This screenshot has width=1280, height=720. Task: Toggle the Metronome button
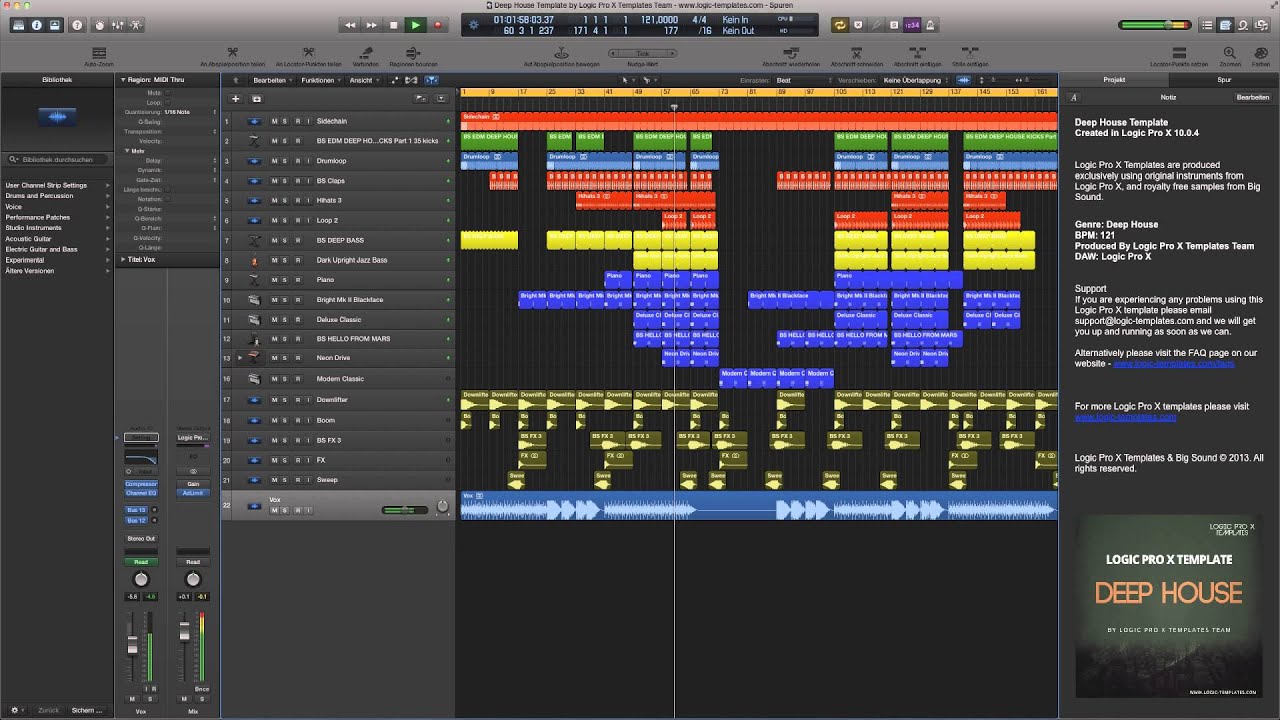[x=930, y=25]
